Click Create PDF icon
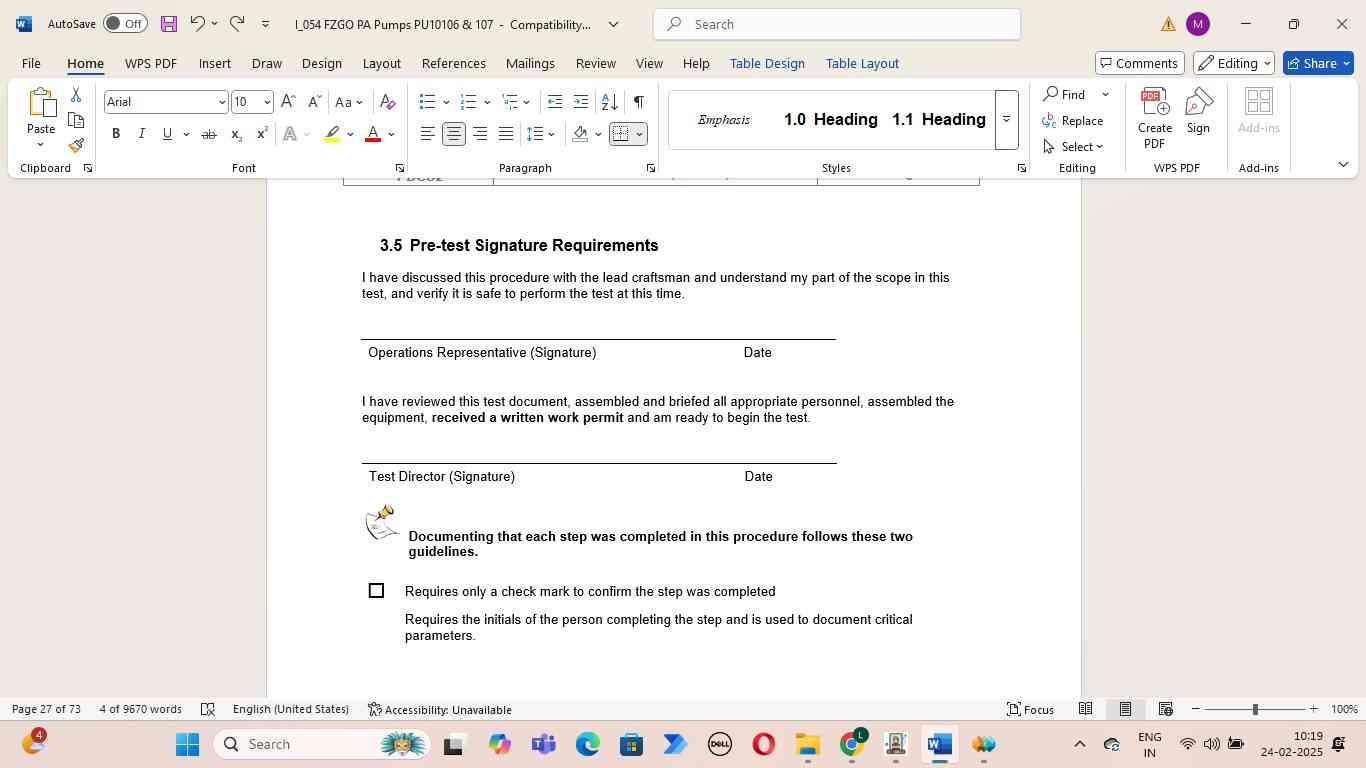 (x=1154, y=118)
